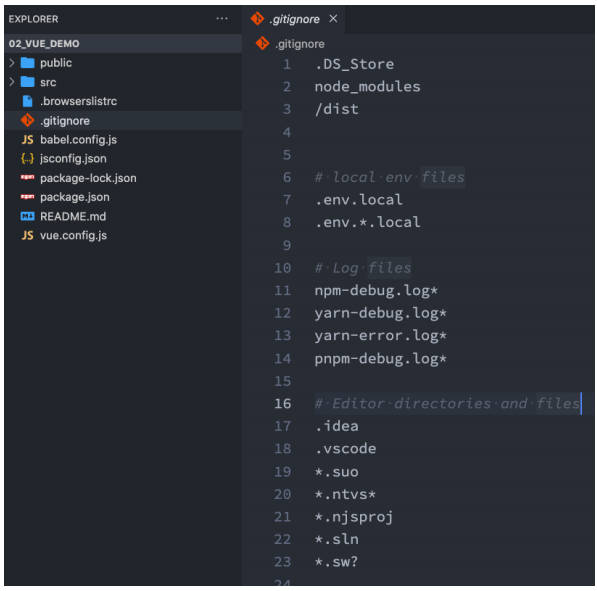This screenshot has width=597, height=591.
Task: Click the JS icon beside babel.config.js
Action: tap(27, 140)
